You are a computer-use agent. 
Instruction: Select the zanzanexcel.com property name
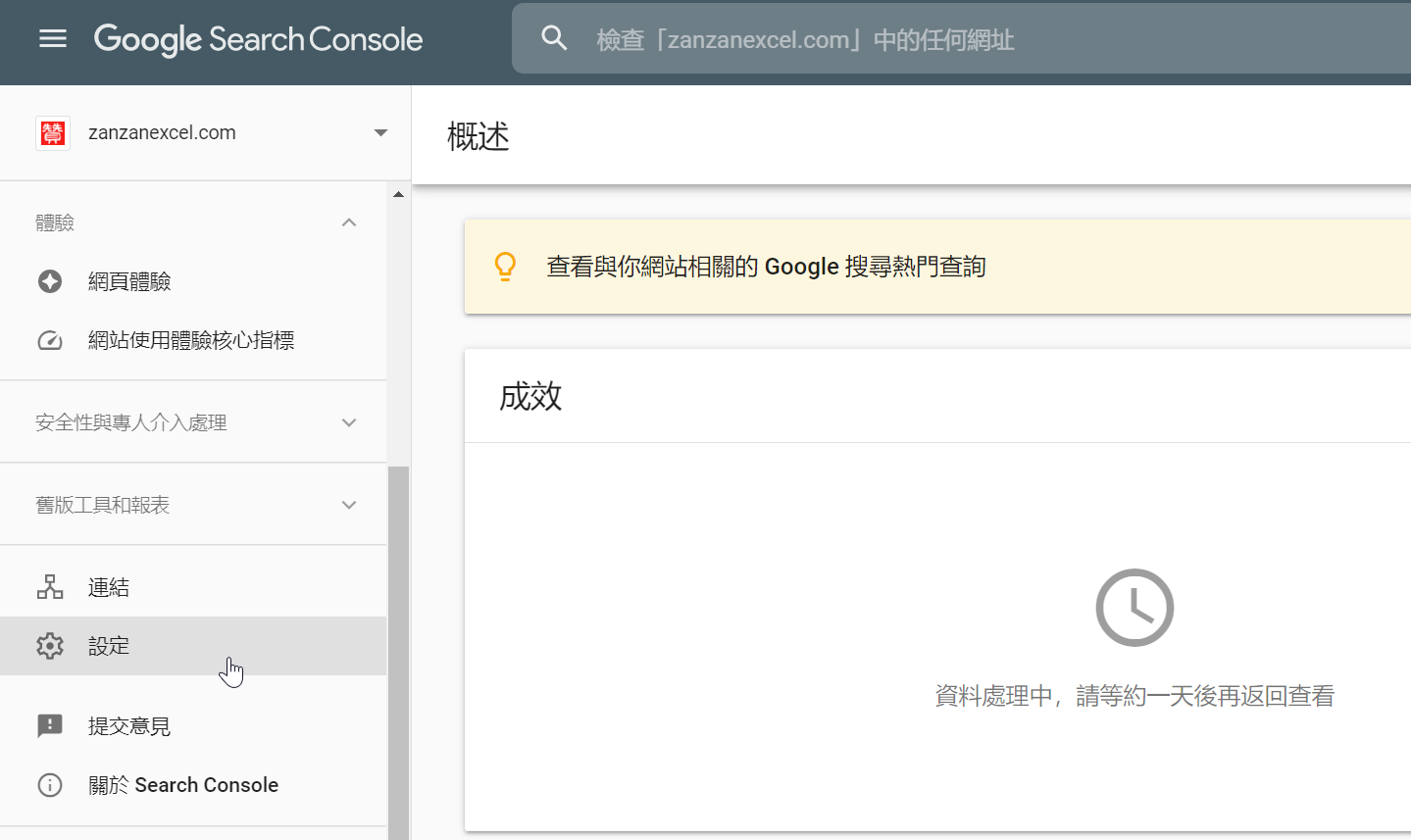(x=162, y=132)
